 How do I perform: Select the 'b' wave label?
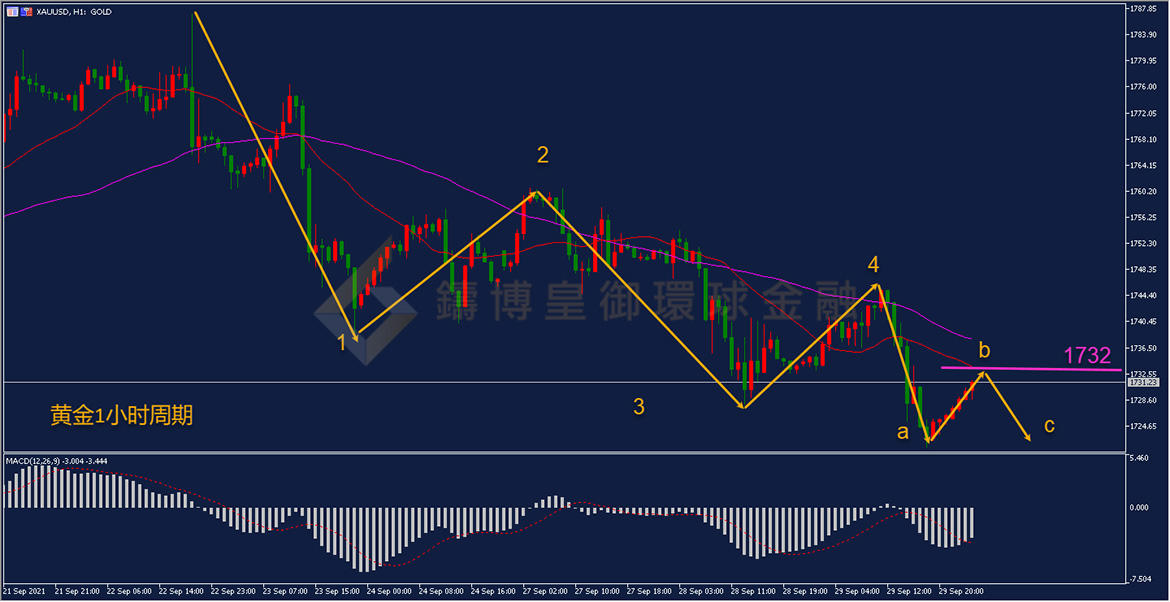pyautogui.click(x=984, y=350)
